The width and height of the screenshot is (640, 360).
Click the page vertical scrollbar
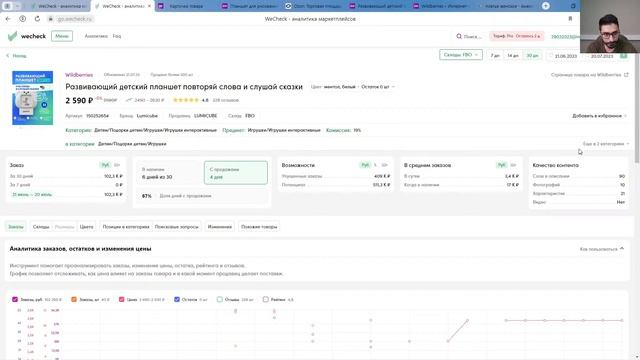click(x=637, y=108)
